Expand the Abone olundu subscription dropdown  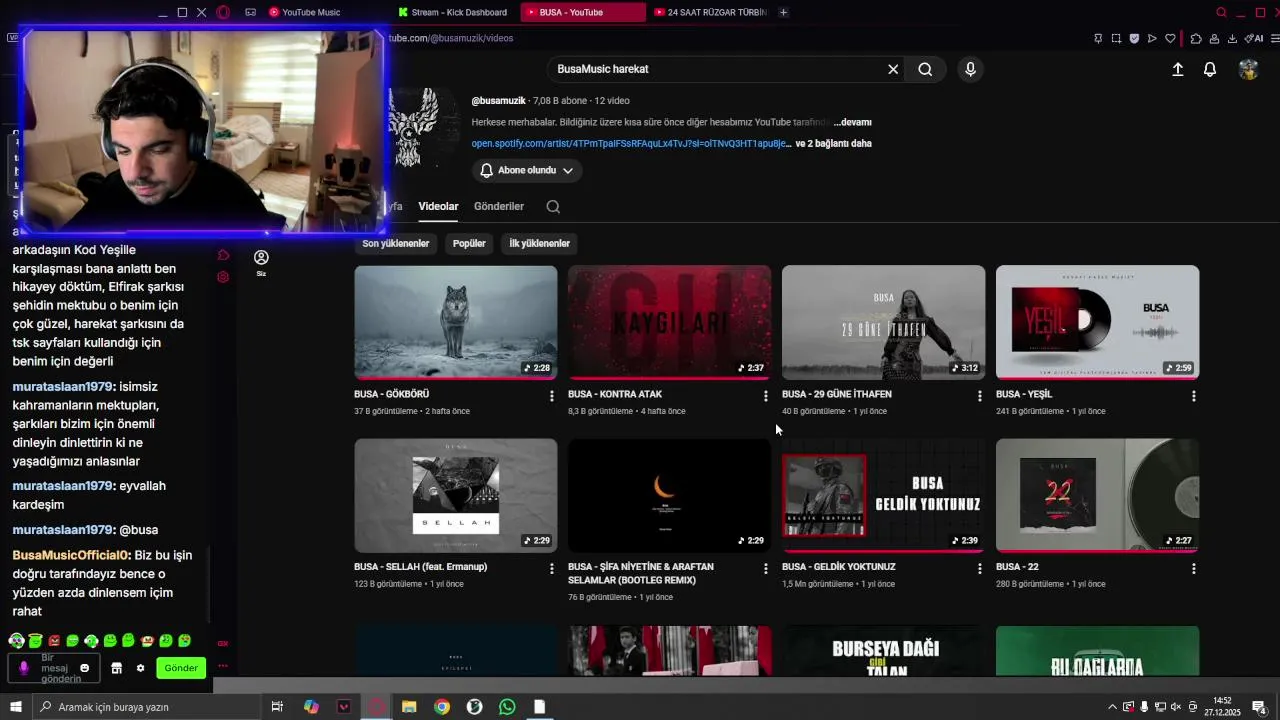tap(526, 171)
